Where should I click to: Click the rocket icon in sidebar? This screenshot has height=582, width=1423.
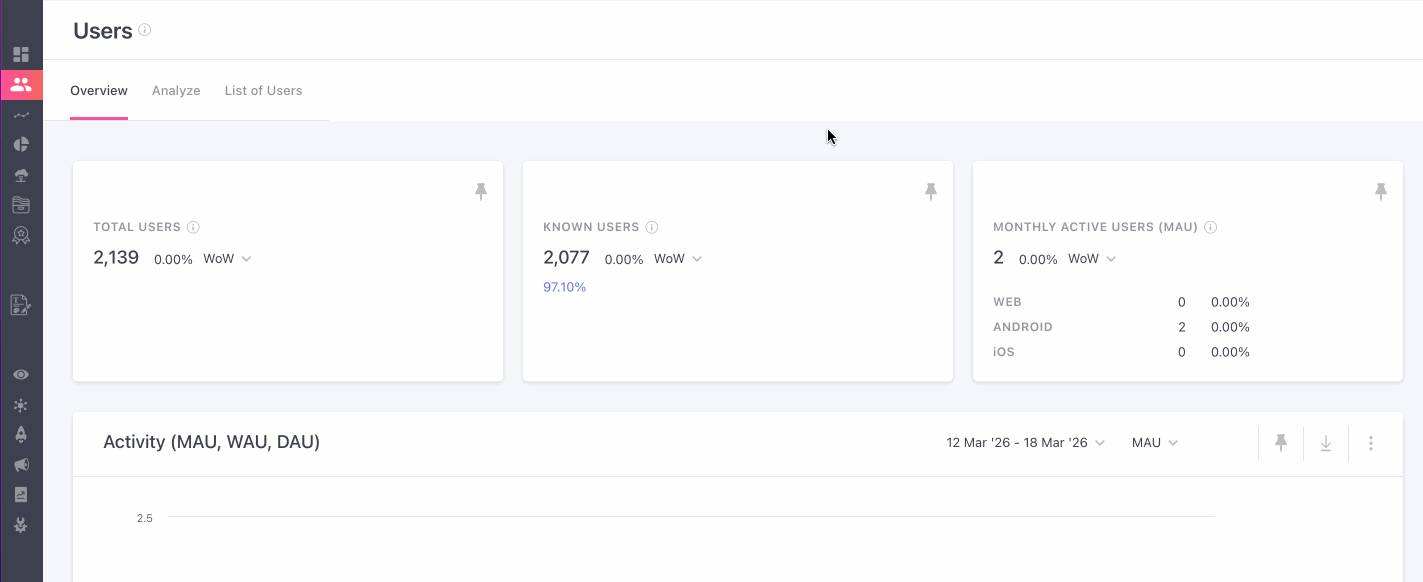pyautogui.click(x=21, y=435)
